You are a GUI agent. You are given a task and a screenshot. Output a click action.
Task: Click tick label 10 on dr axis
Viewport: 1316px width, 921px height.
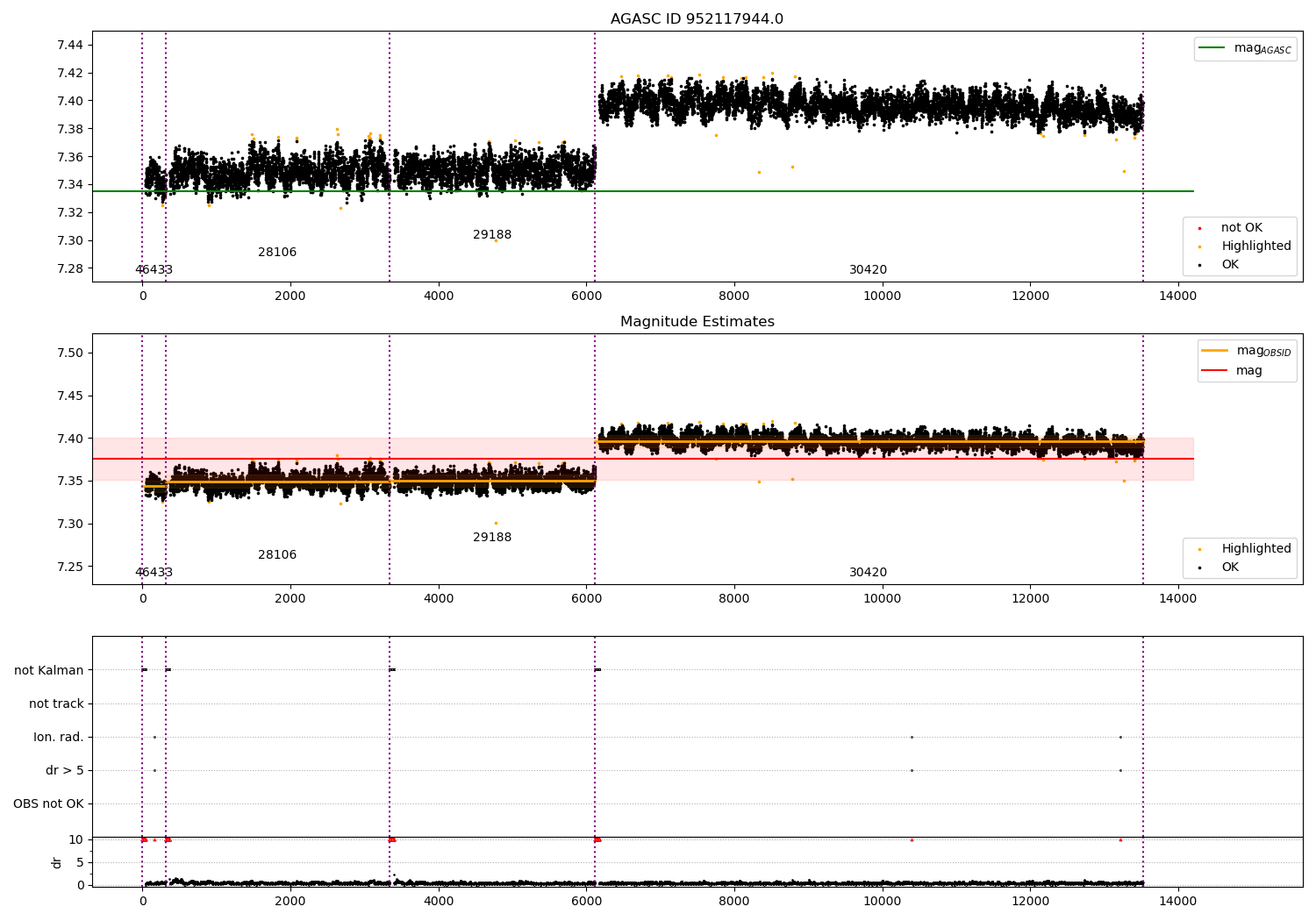(76, 840)
